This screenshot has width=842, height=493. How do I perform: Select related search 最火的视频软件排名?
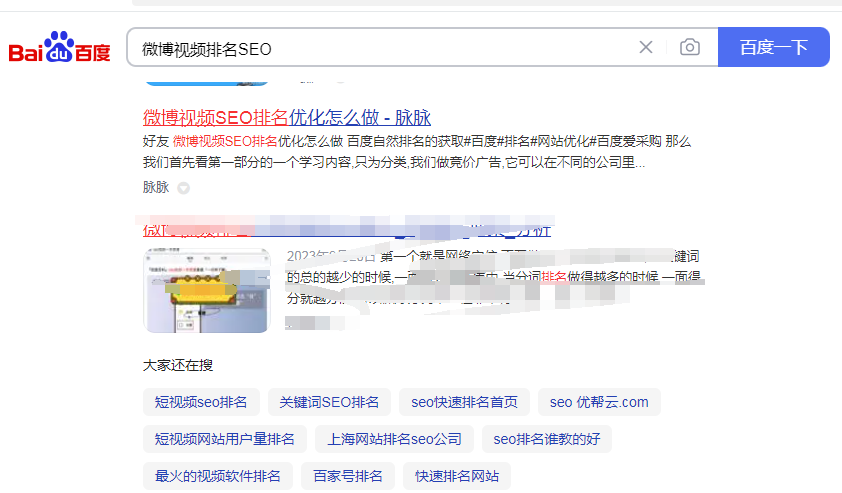pyautogui.click(x=217, y=476)
